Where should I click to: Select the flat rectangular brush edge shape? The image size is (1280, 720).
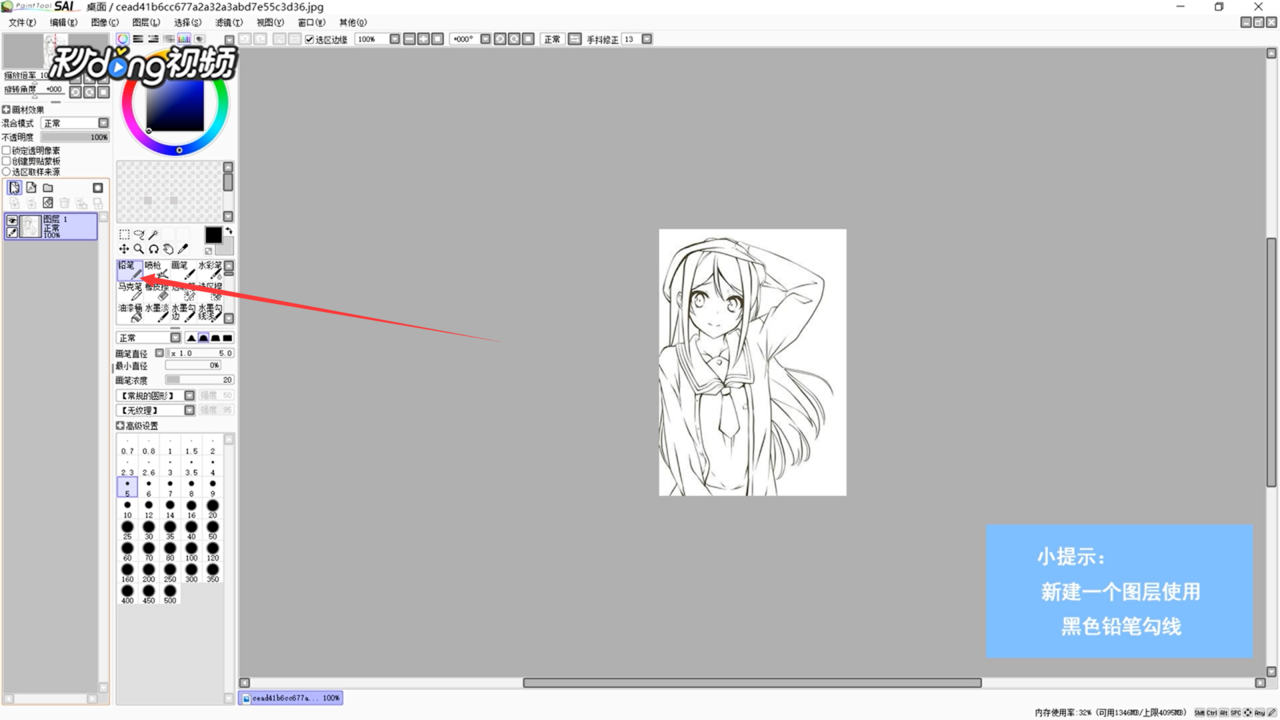[227, 338]
